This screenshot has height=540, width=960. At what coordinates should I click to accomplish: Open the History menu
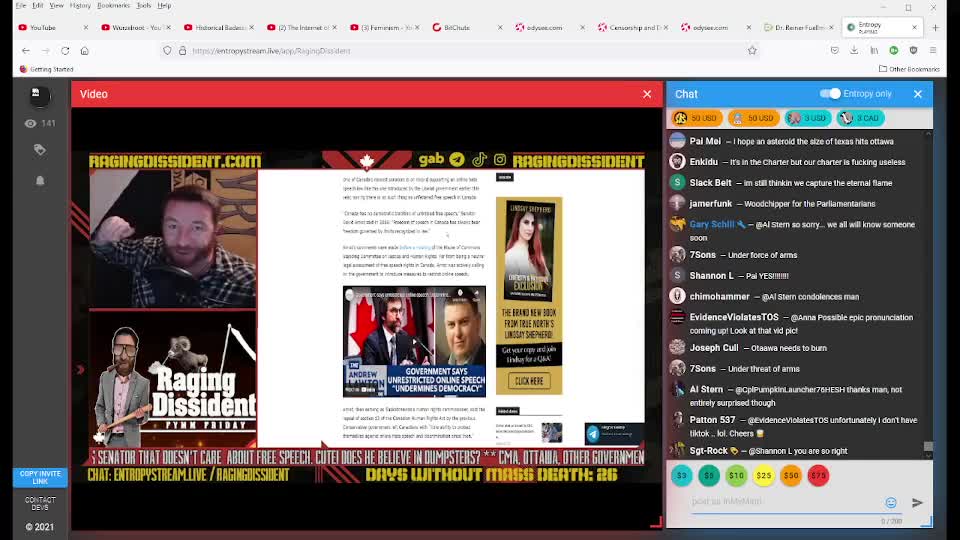(80, 6)
